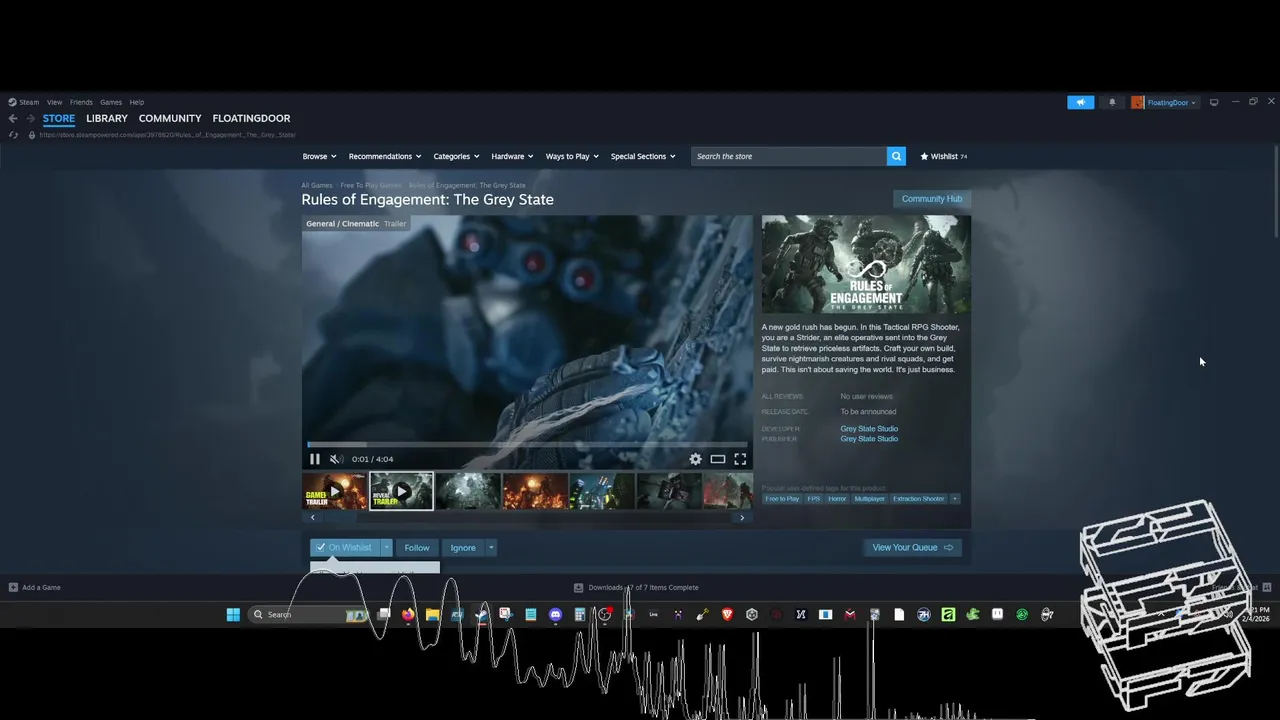Go to the STORE tab

[x=59, y=118]
